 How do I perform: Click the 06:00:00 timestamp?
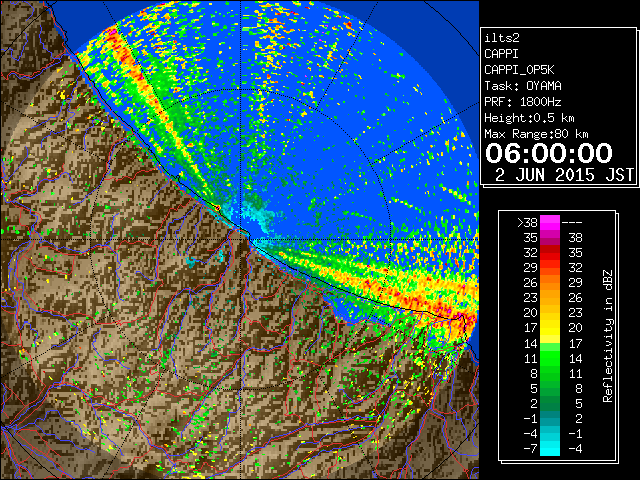[x=549, y=153]
